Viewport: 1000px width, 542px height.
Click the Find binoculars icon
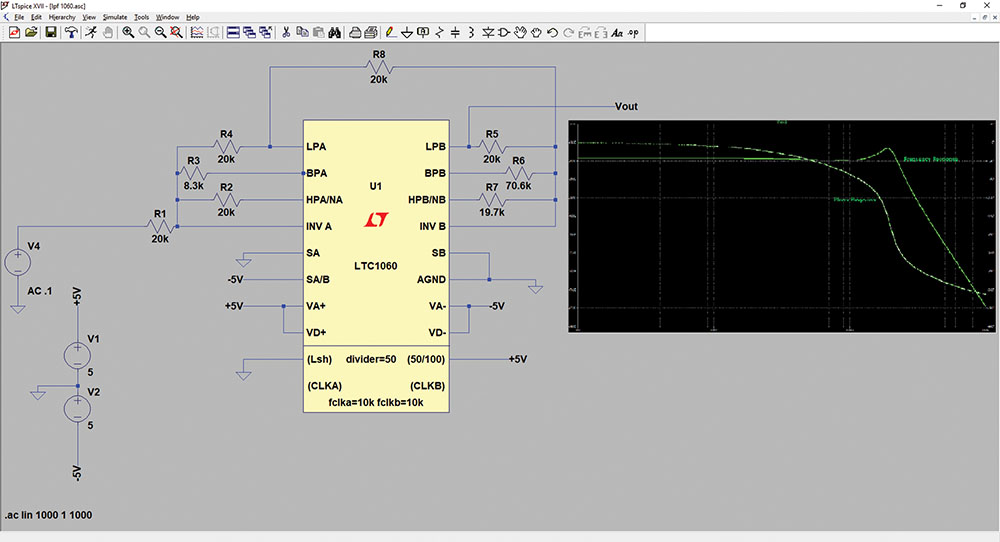coord(334,33)
